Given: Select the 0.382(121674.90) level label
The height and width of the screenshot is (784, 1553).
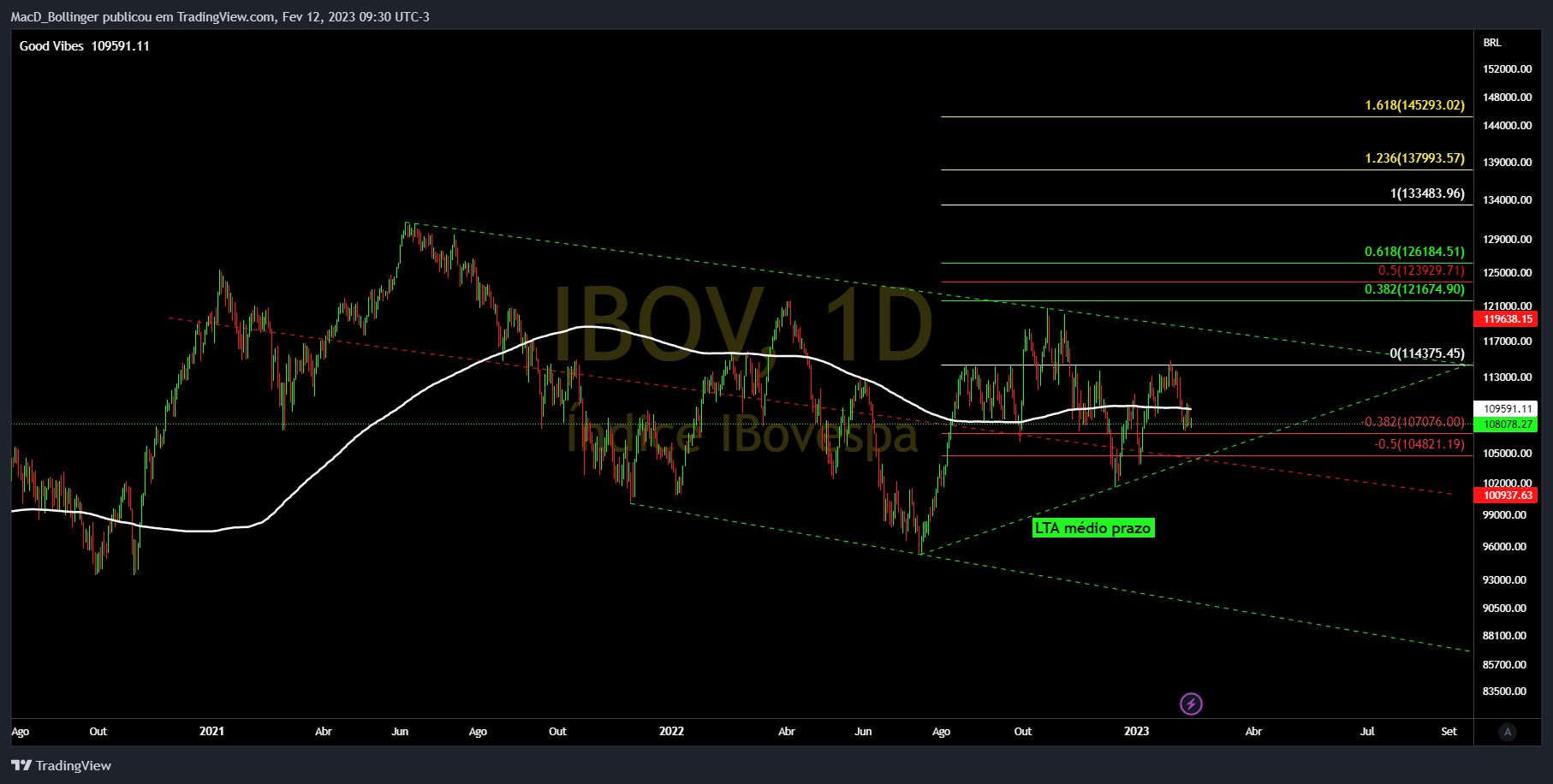Looking at the screenshot, I should tap(1414, 289).
